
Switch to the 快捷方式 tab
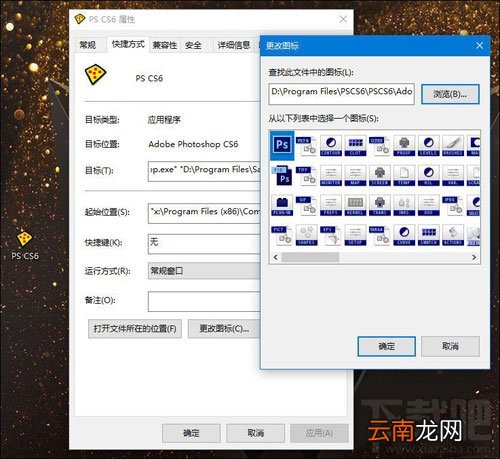pos(128,44)
